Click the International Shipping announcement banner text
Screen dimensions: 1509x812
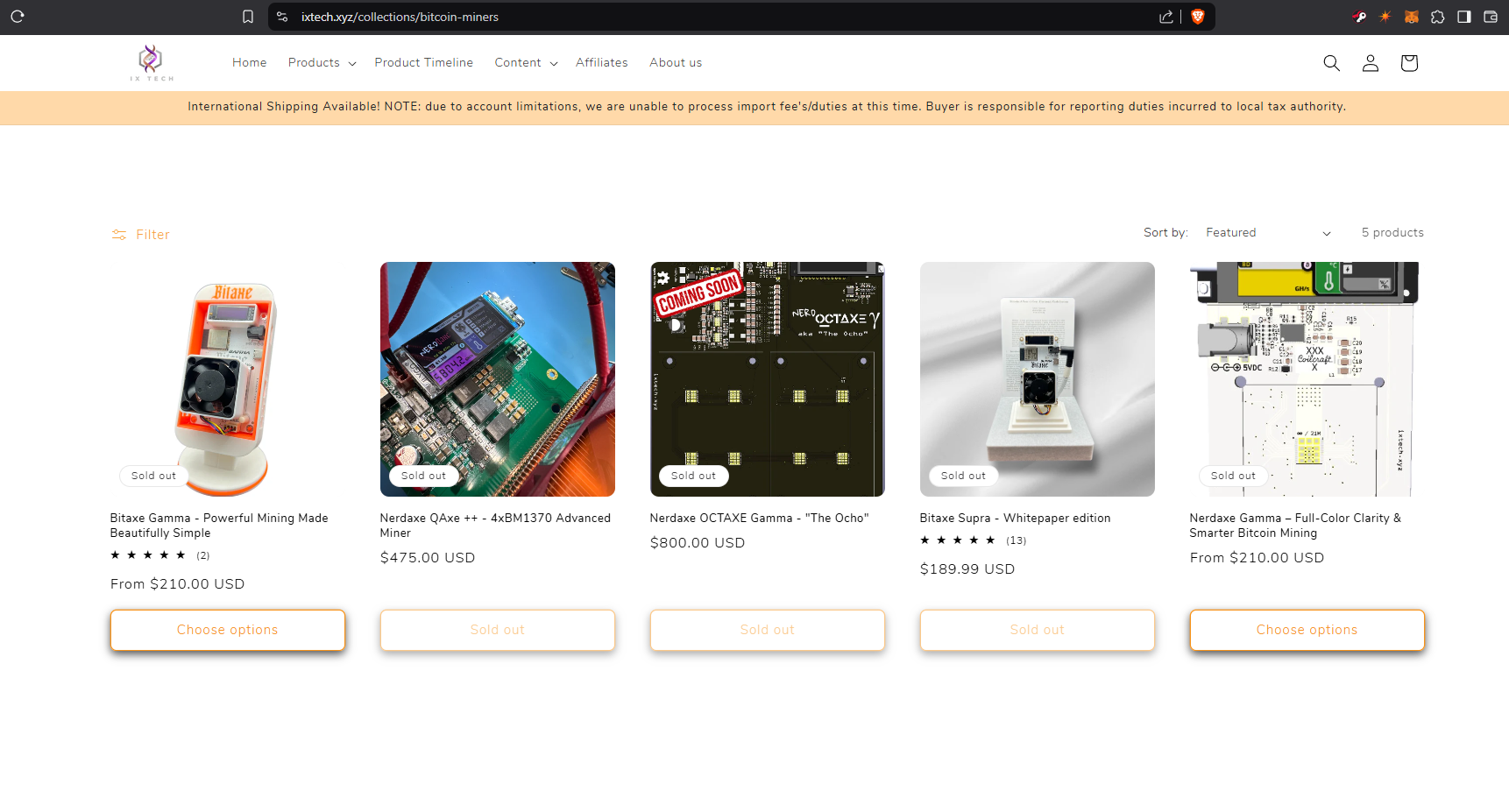767,107
